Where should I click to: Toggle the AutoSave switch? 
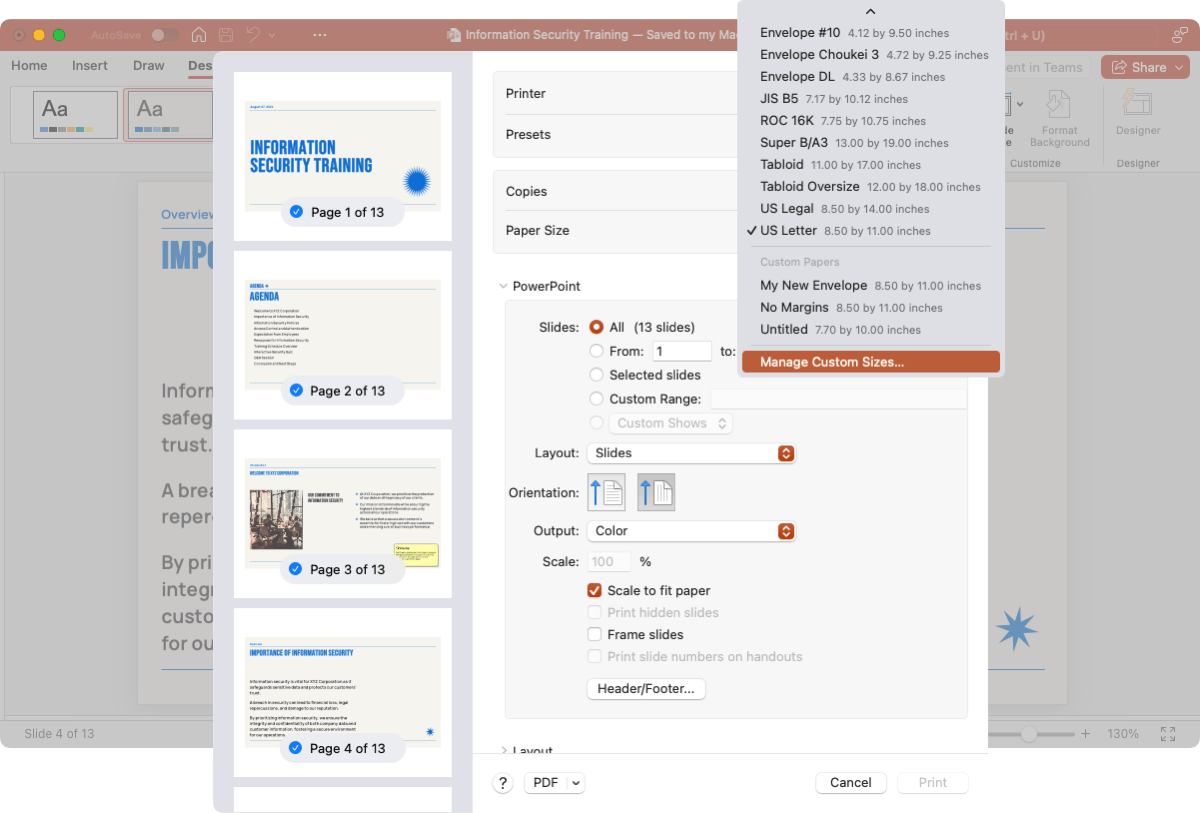click(163, 35)
